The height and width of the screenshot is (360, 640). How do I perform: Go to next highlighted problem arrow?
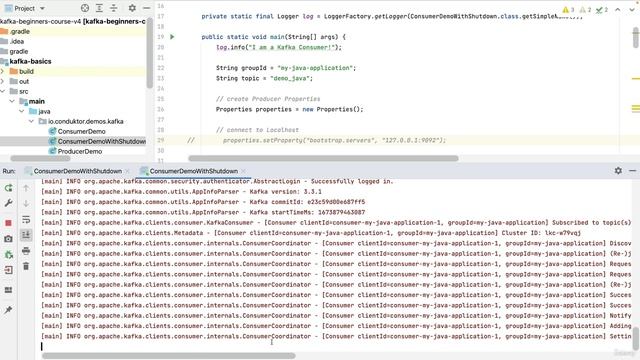632,9
